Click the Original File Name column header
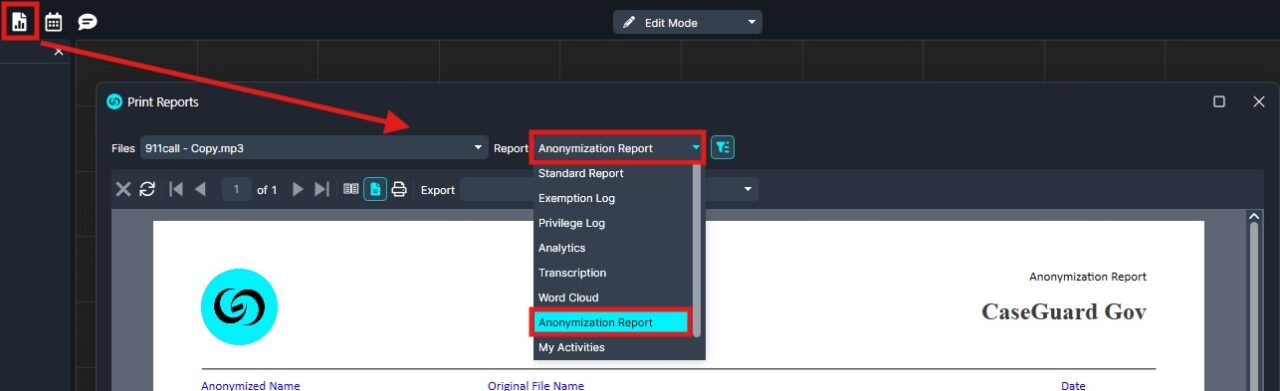The width and height of the screenshot is (1280, 391). tap(536, 386)
